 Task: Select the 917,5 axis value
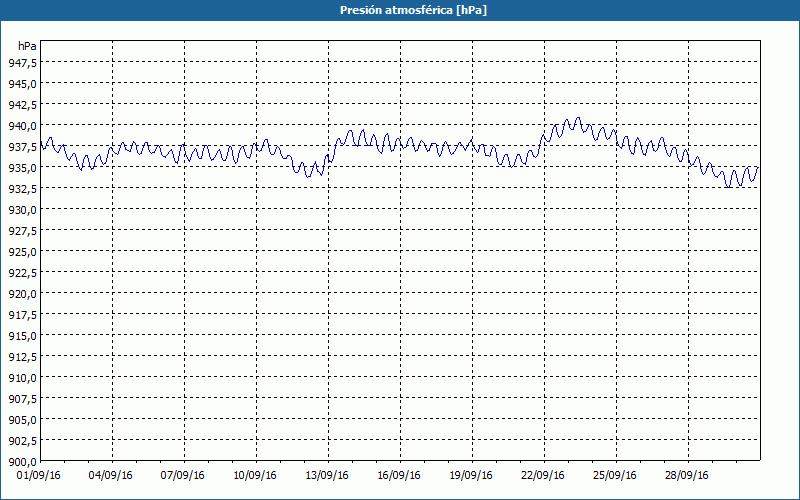click(22, 314)
